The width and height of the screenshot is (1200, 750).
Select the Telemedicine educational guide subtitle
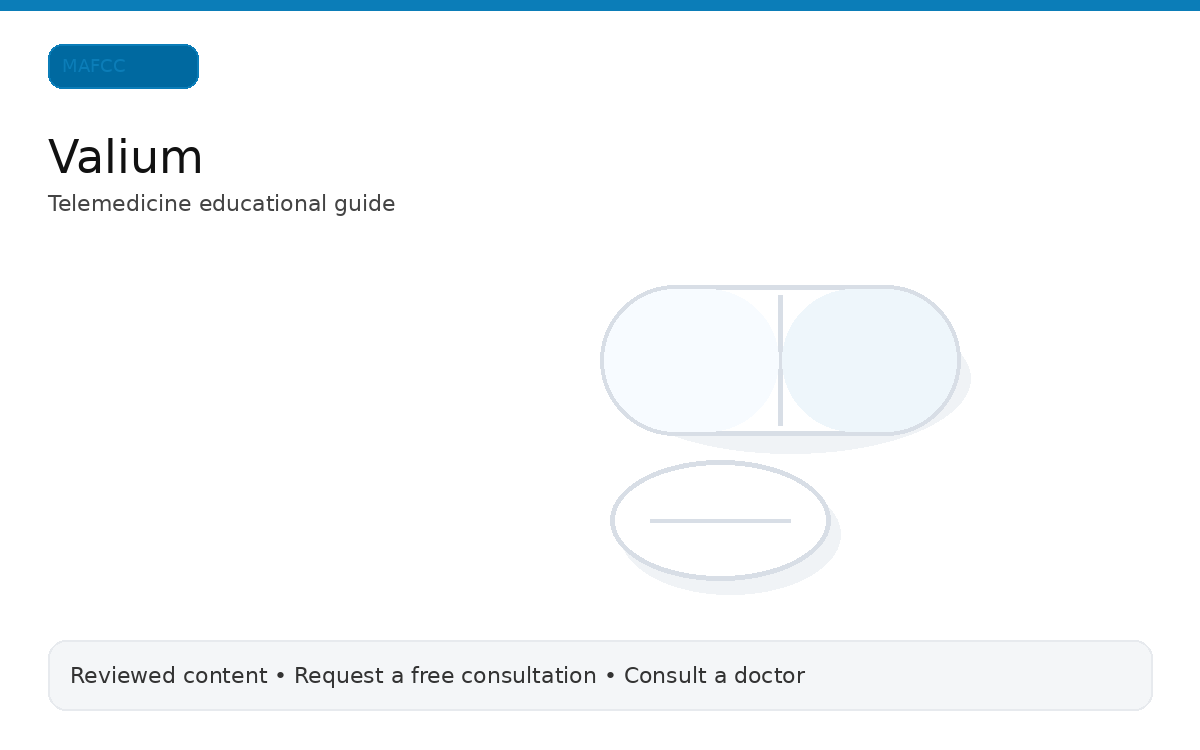point(221,203)
